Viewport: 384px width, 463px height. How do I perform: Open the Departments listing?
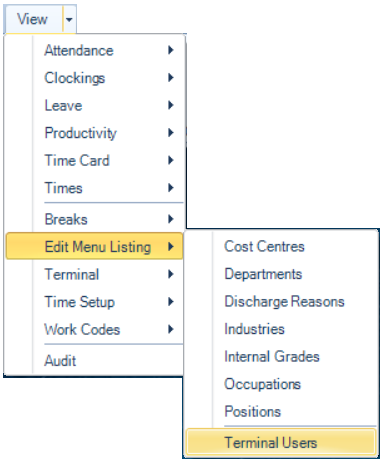[281, 274]
